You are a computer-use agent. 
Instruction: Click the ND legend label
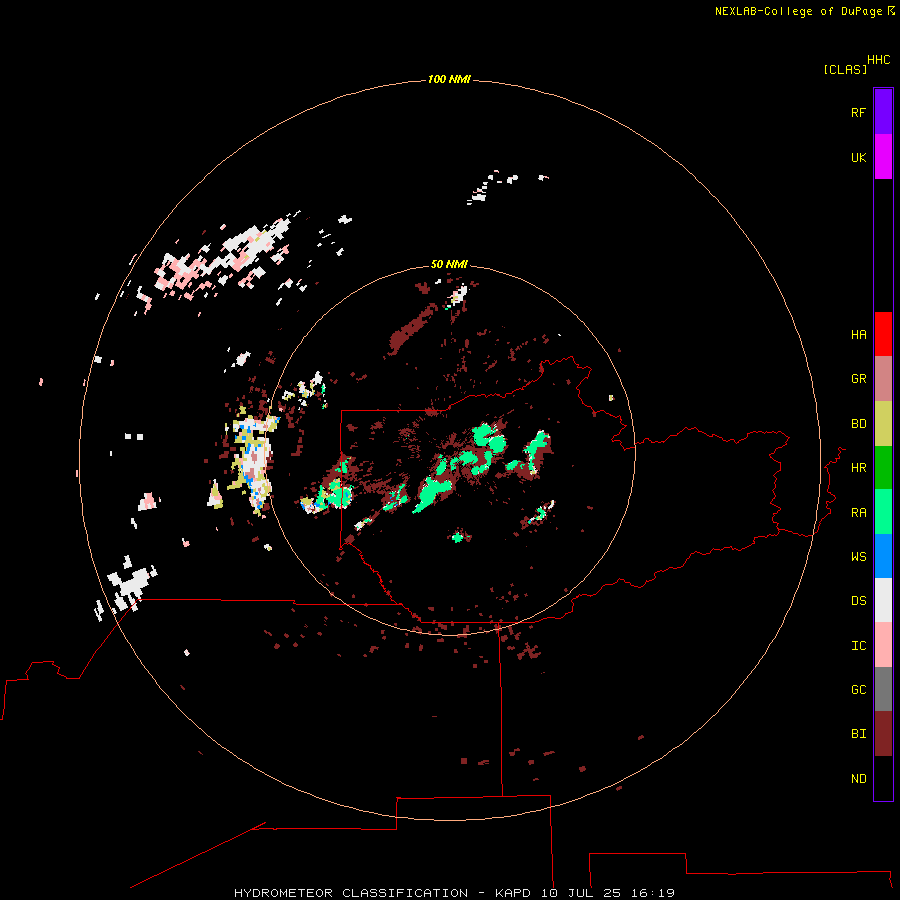[x=858, y=779]
